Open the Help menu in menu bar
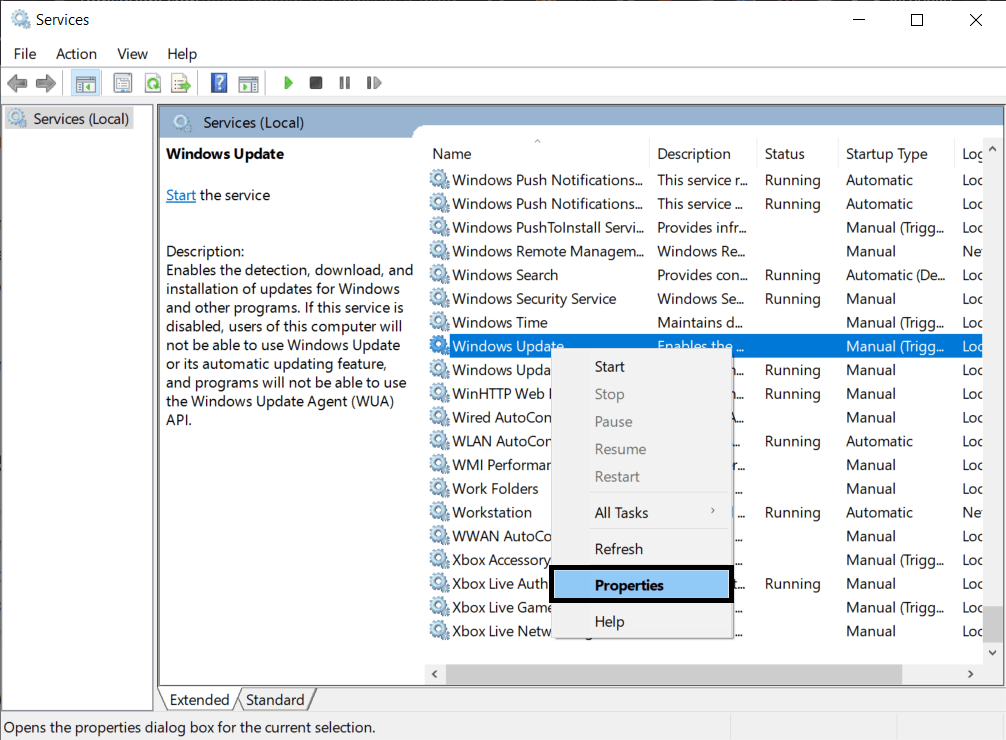The width and height of the screenshot is (1006, 740). tap(182, 54)
